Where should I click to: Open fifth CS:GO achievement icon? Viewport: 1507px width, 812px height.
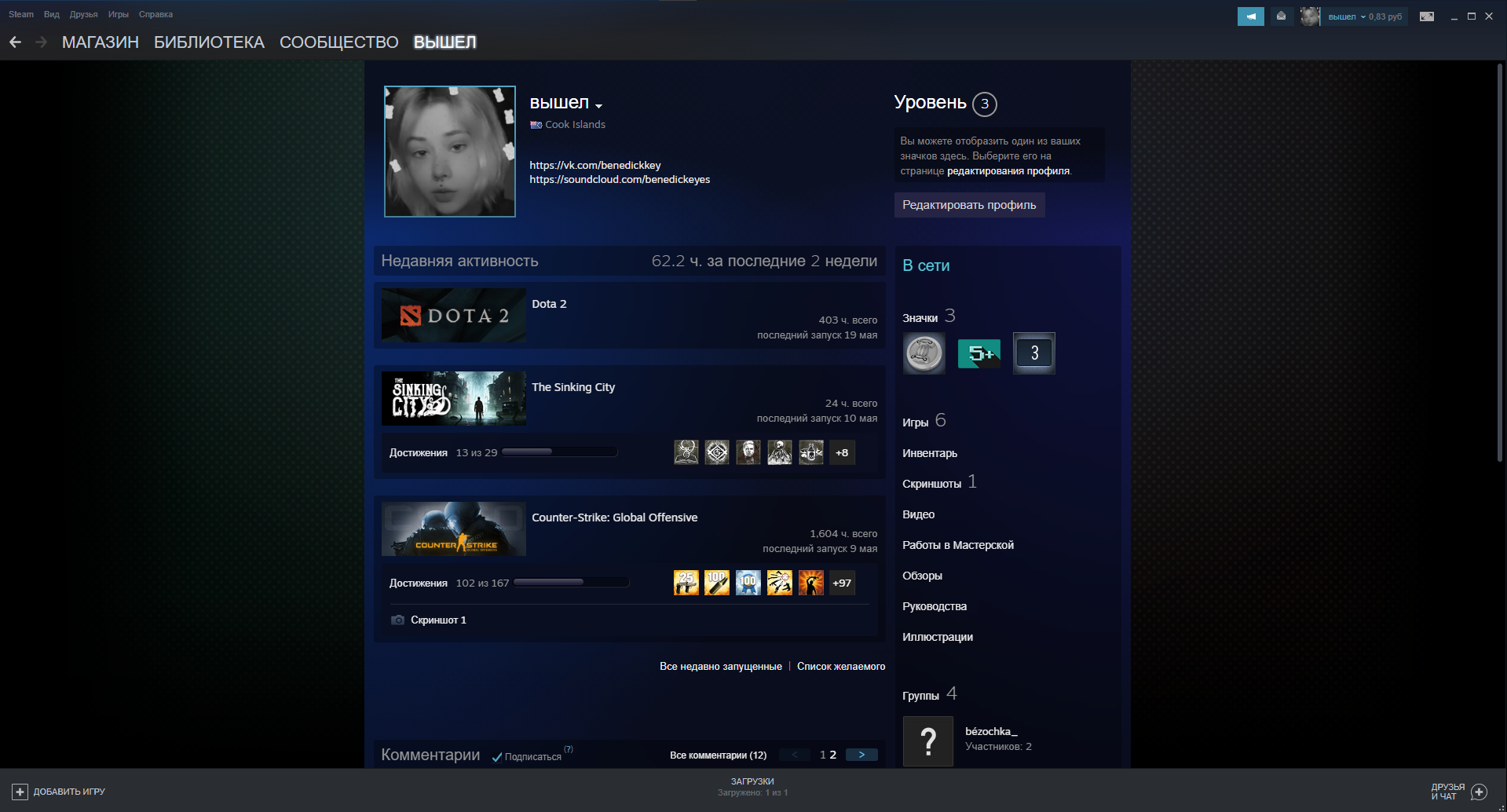(x=811, y=583)
